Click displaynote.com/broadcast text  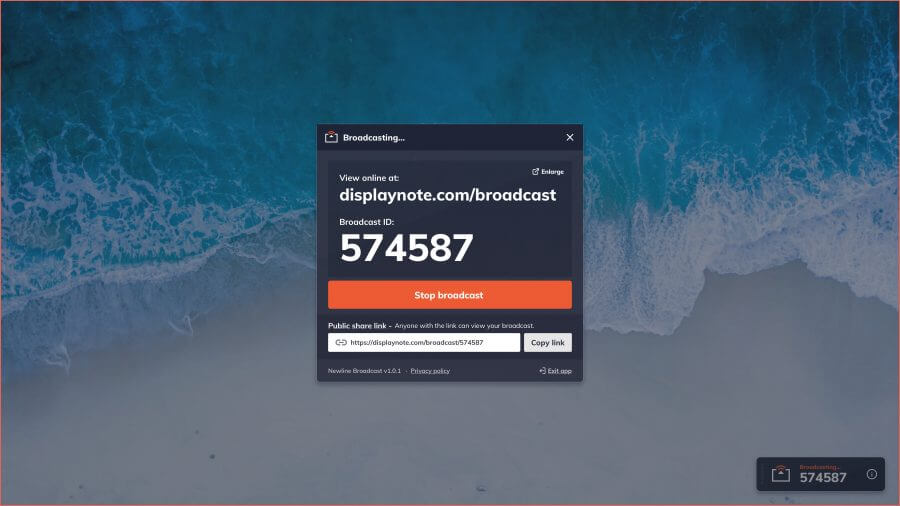point(448,195)
